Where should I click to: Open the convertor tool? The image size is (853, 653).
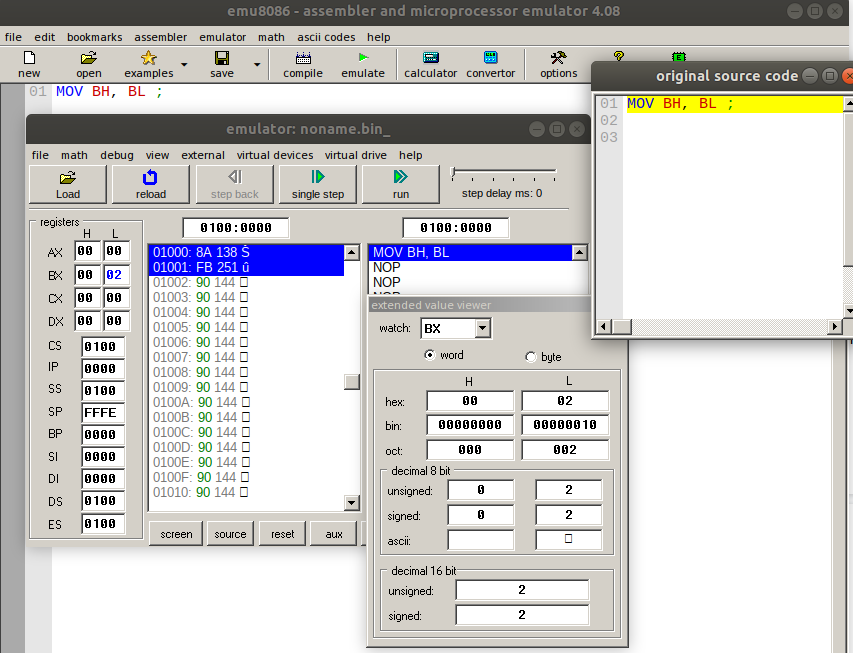490,59
